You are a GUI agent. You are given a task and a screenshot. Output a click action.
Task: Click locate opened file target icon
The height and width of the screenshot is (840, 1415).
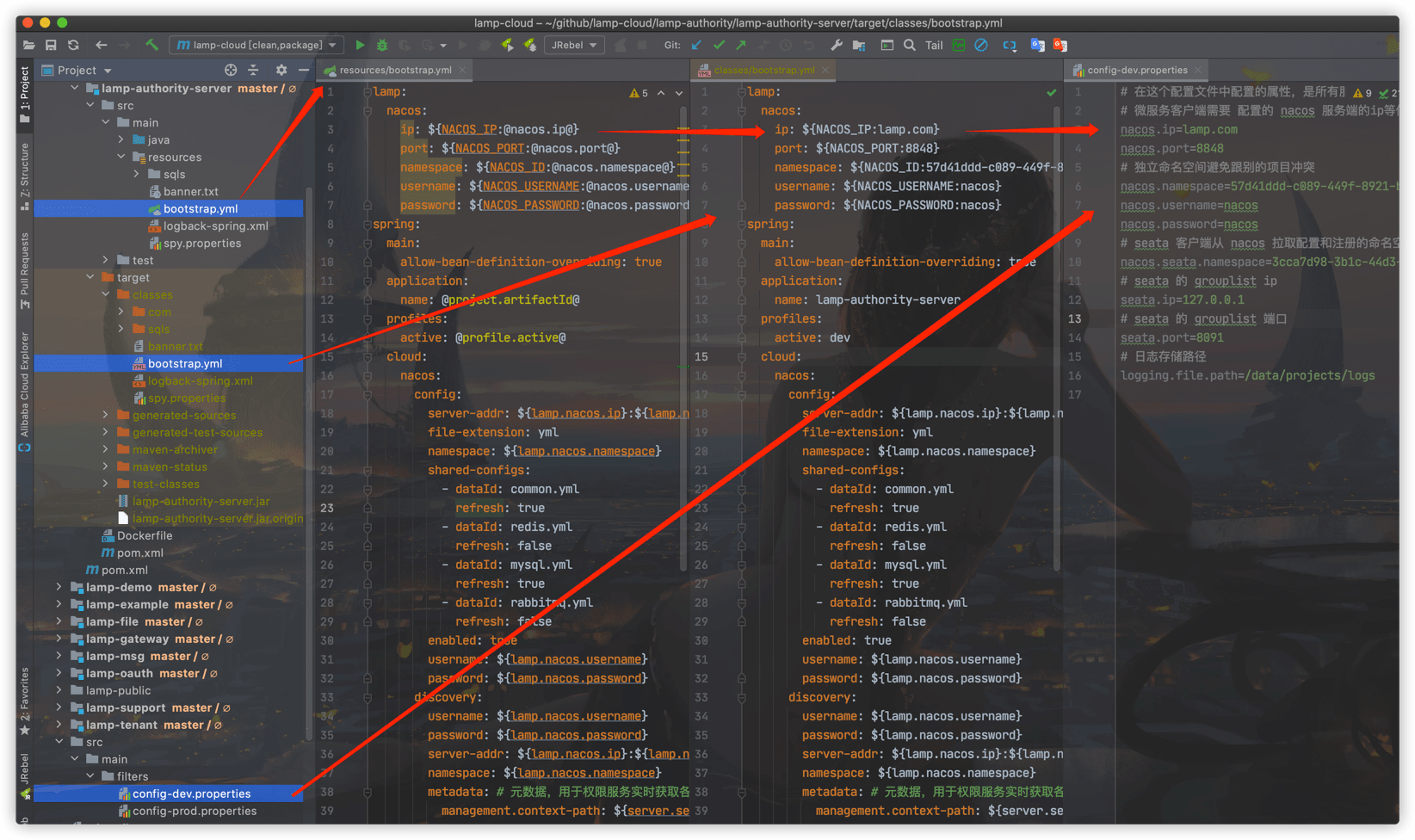tap(230, 70)
